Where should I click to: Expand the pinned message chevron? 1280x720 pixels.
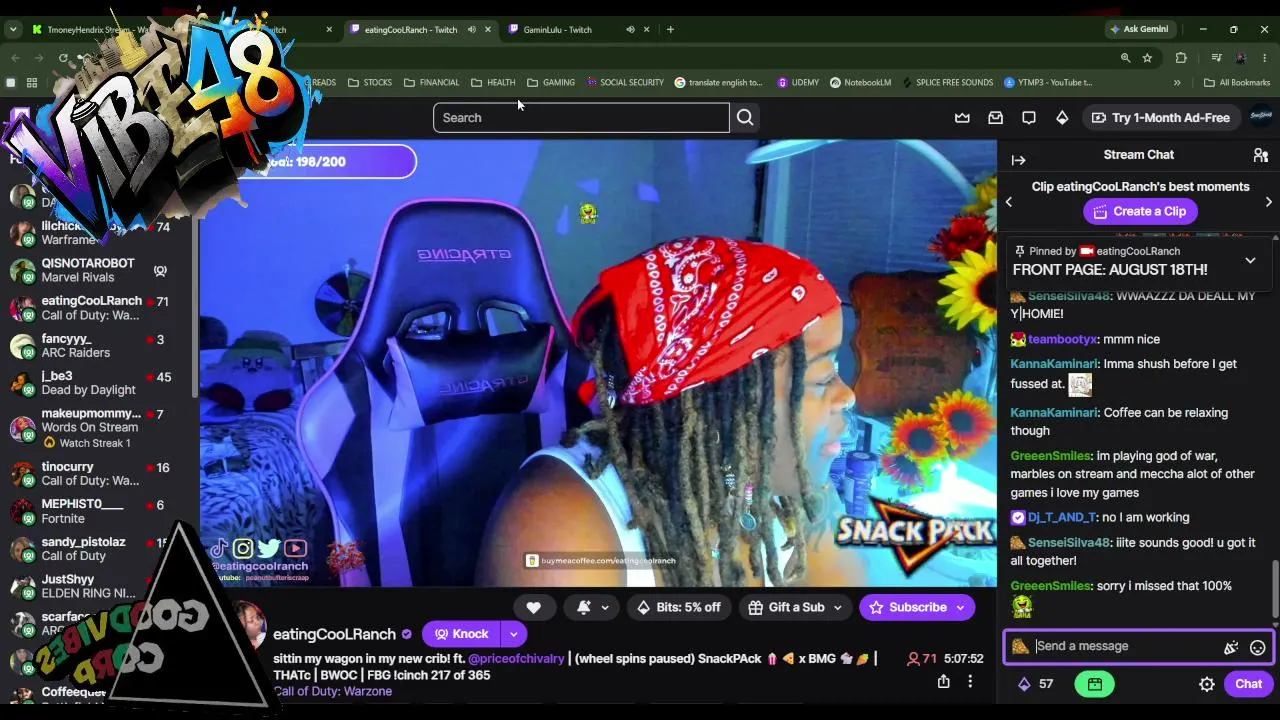[1250, 261]
